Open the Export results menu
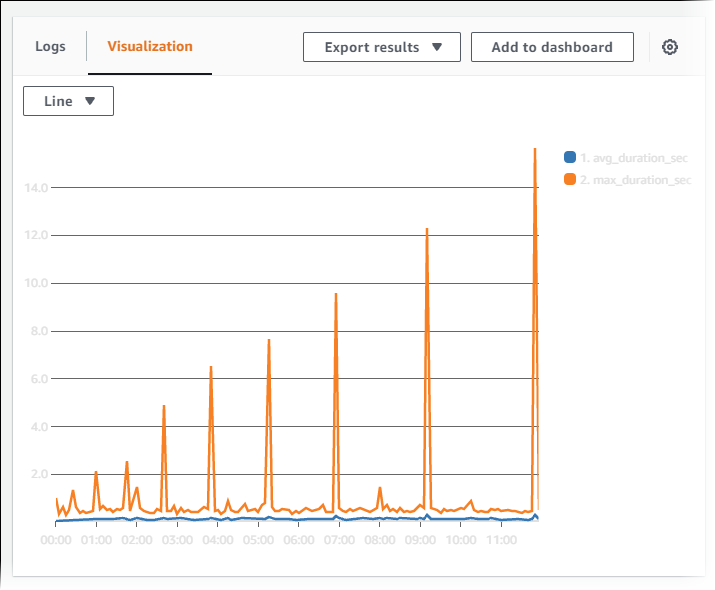The width and height of the screenshot is (715, 590). click(x=382, y=47)
